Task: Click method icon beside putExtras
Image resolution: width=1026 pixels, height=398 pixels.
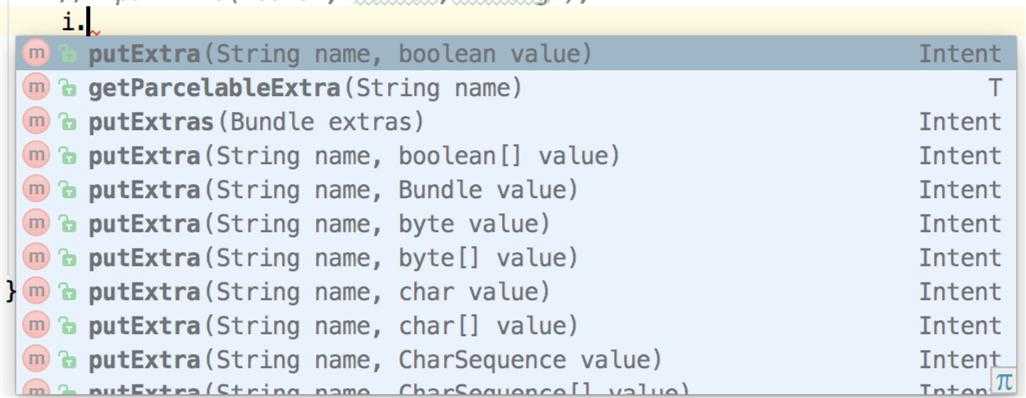Action: 36,120
